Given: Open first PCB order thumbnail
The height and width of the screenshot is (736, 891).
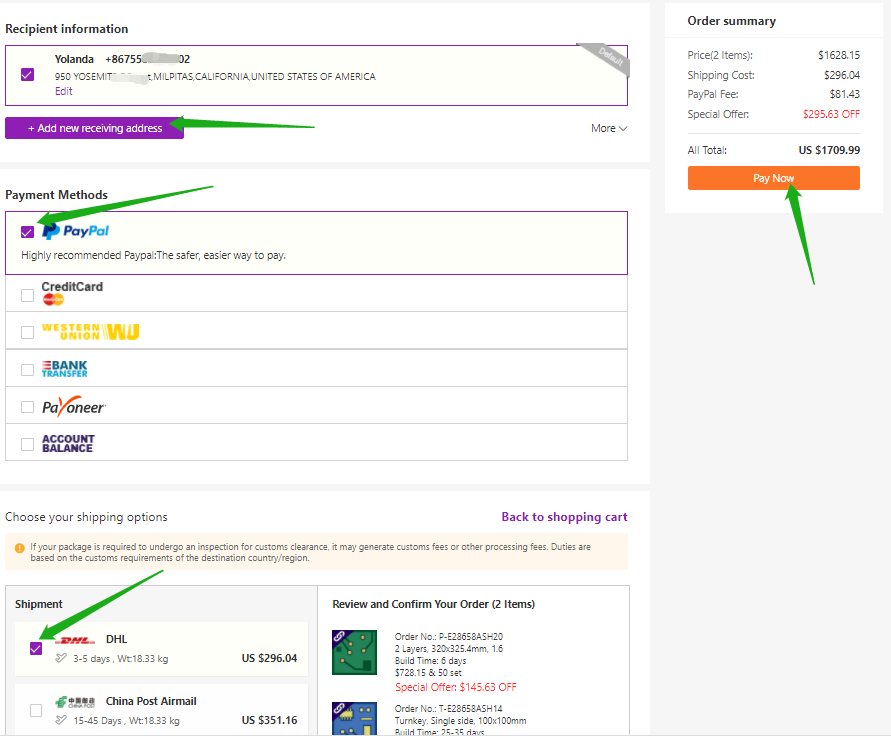Looking at the screenshot, I should pos(354,652).
